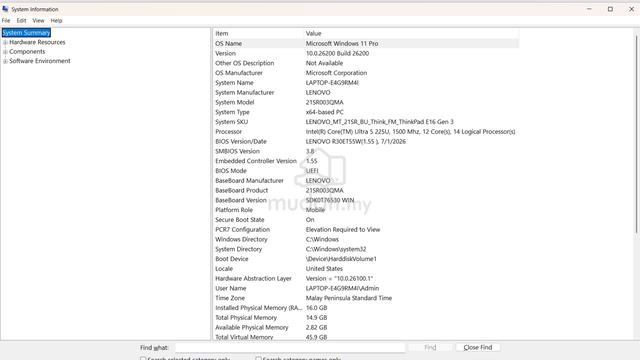Select the SMBIOS Version row label
The height and width of the screenshot is (360, 640).
[237, 151]
